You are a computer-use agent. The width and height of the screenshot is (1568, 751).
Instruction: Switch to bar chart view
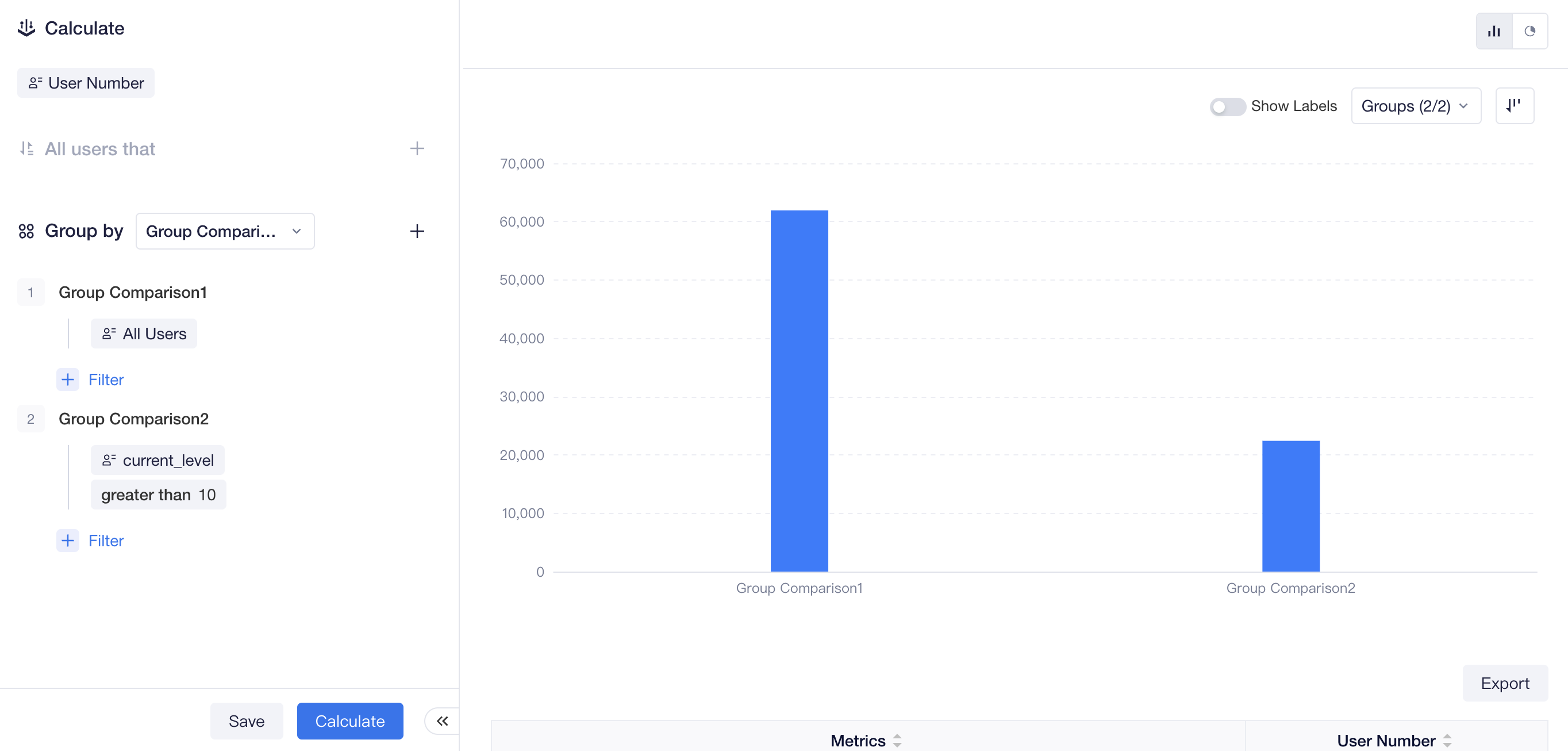click(x=1494, y=31)
